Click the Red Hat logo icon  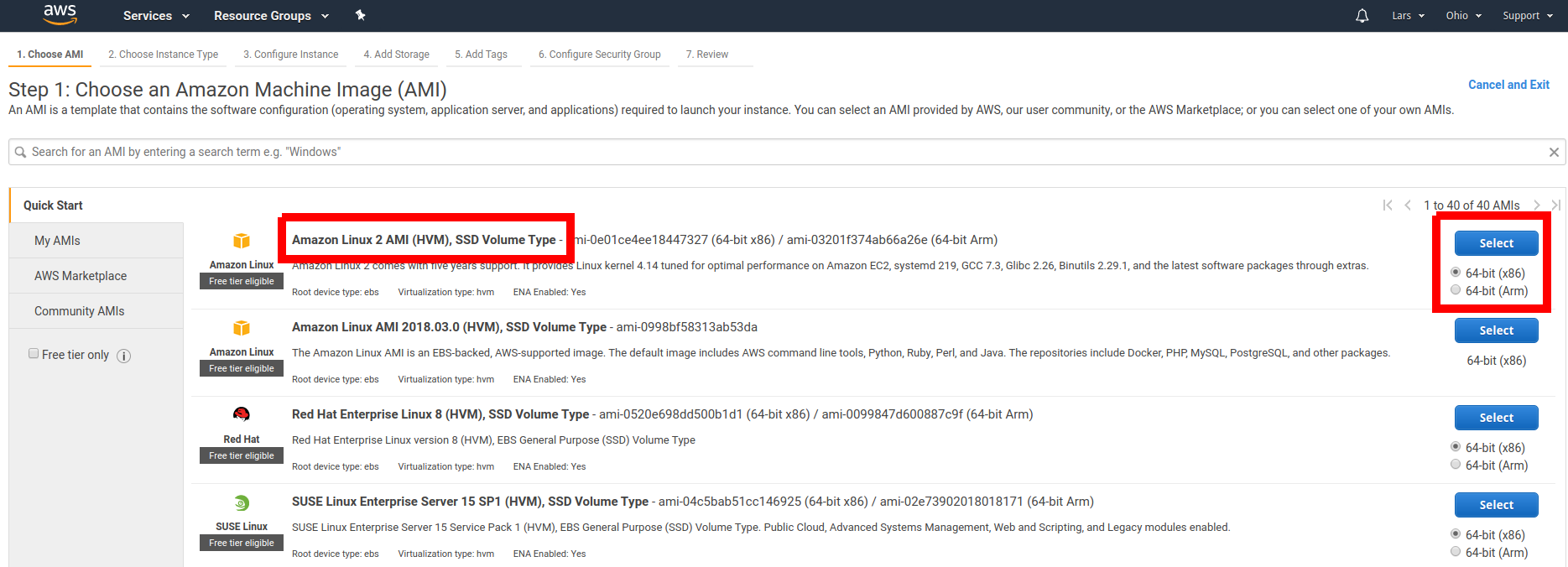pos(242,414)
